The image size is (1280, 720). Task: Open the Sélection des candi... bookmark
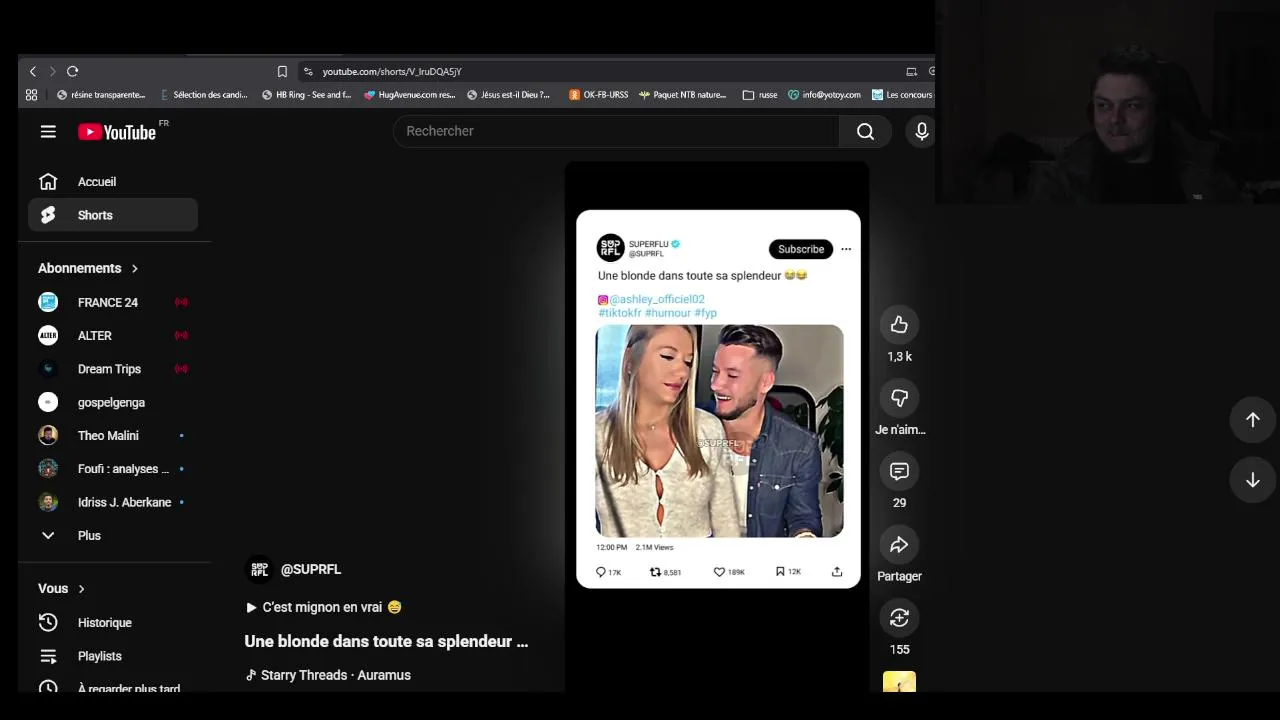coord(203,95)
